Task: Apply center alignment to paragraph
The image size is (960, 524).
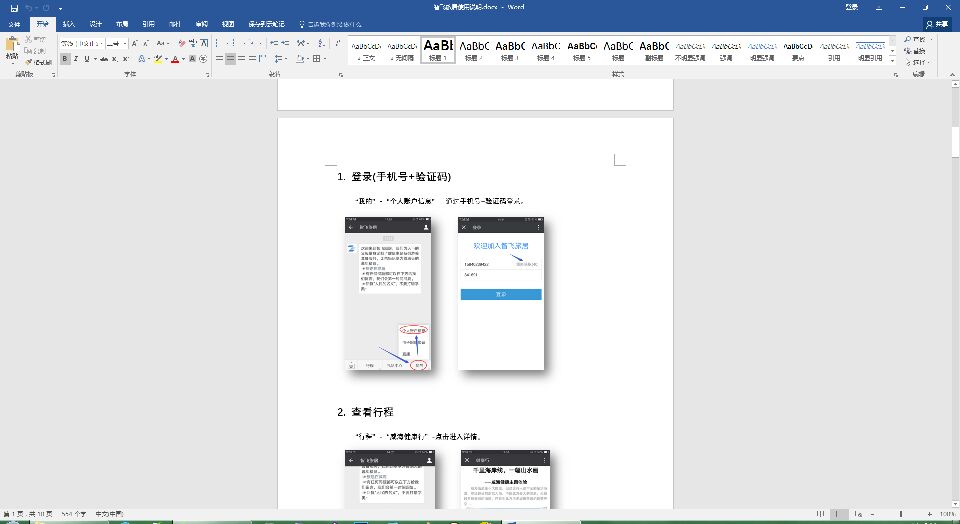Action: (229, 59)
